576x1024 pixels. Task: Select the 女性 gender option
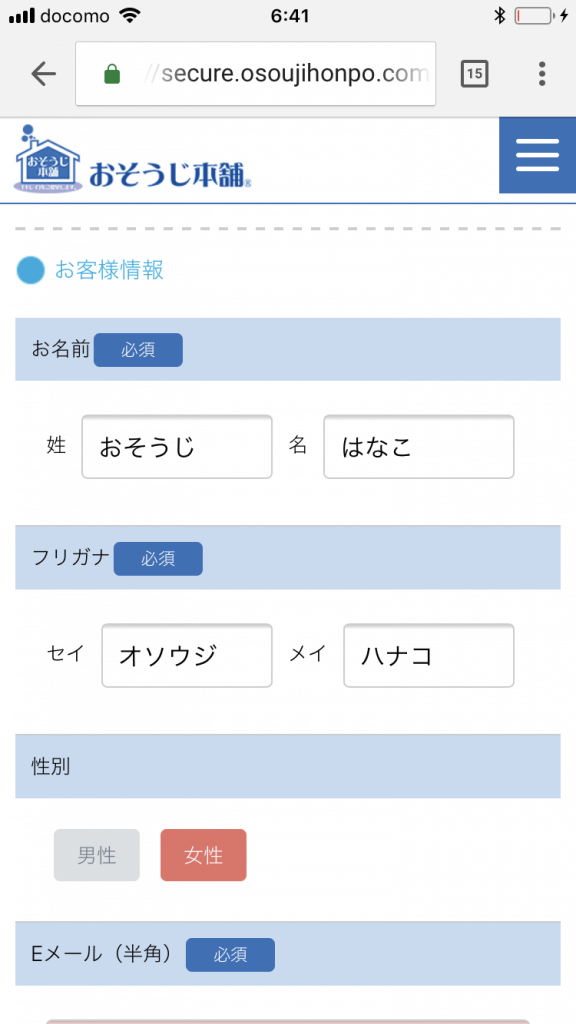tap(204, 855)
